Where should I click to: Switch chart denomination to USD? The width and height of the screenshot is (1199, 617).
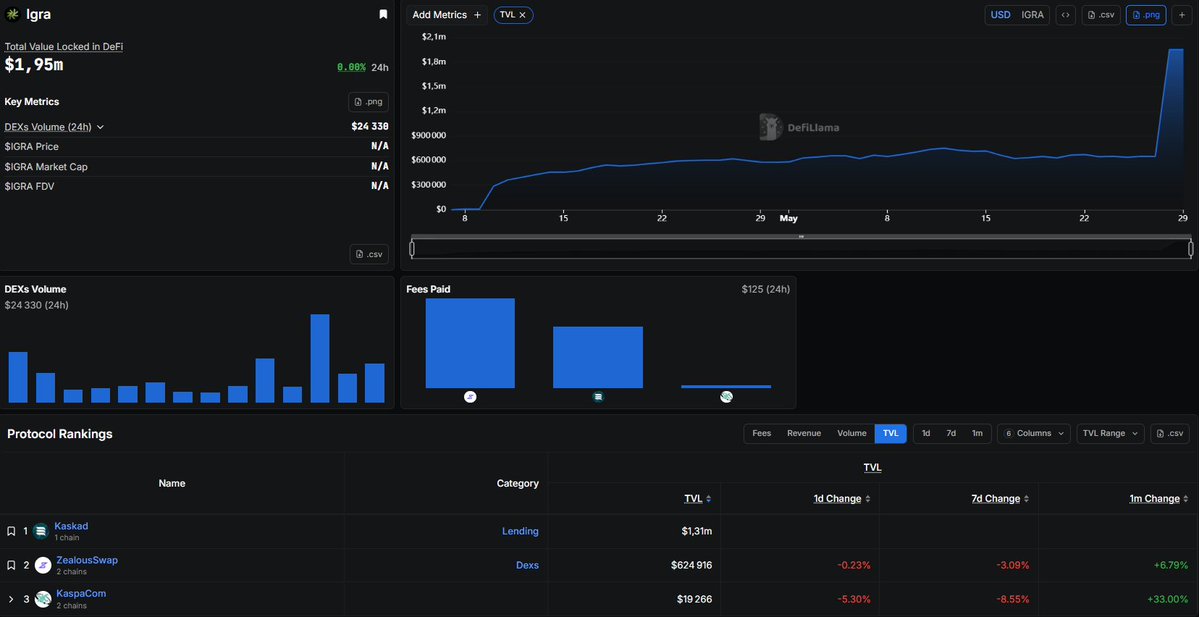click(1000, 15)
